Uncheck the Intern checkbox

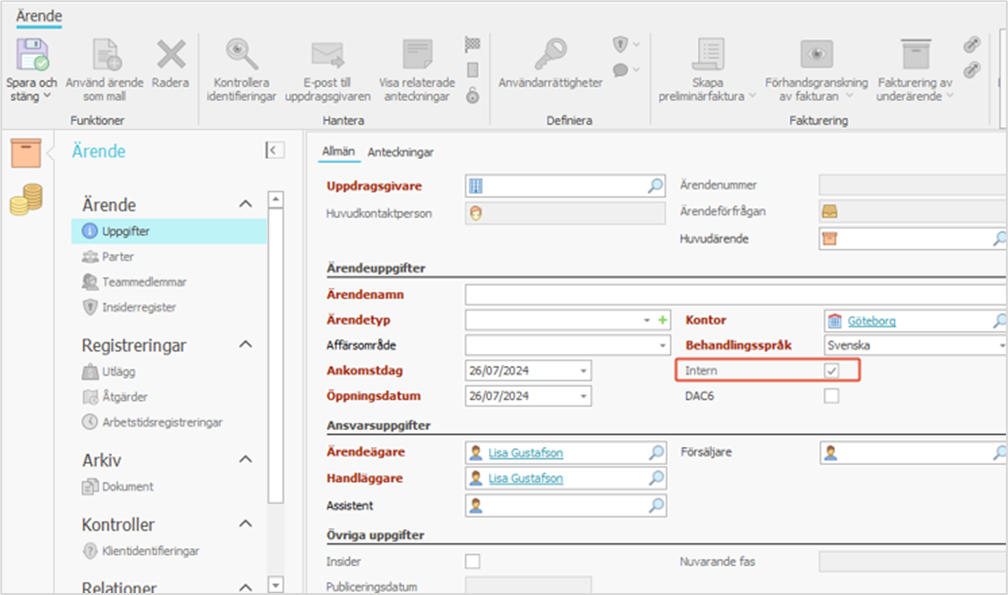click(x=831, y=371)
